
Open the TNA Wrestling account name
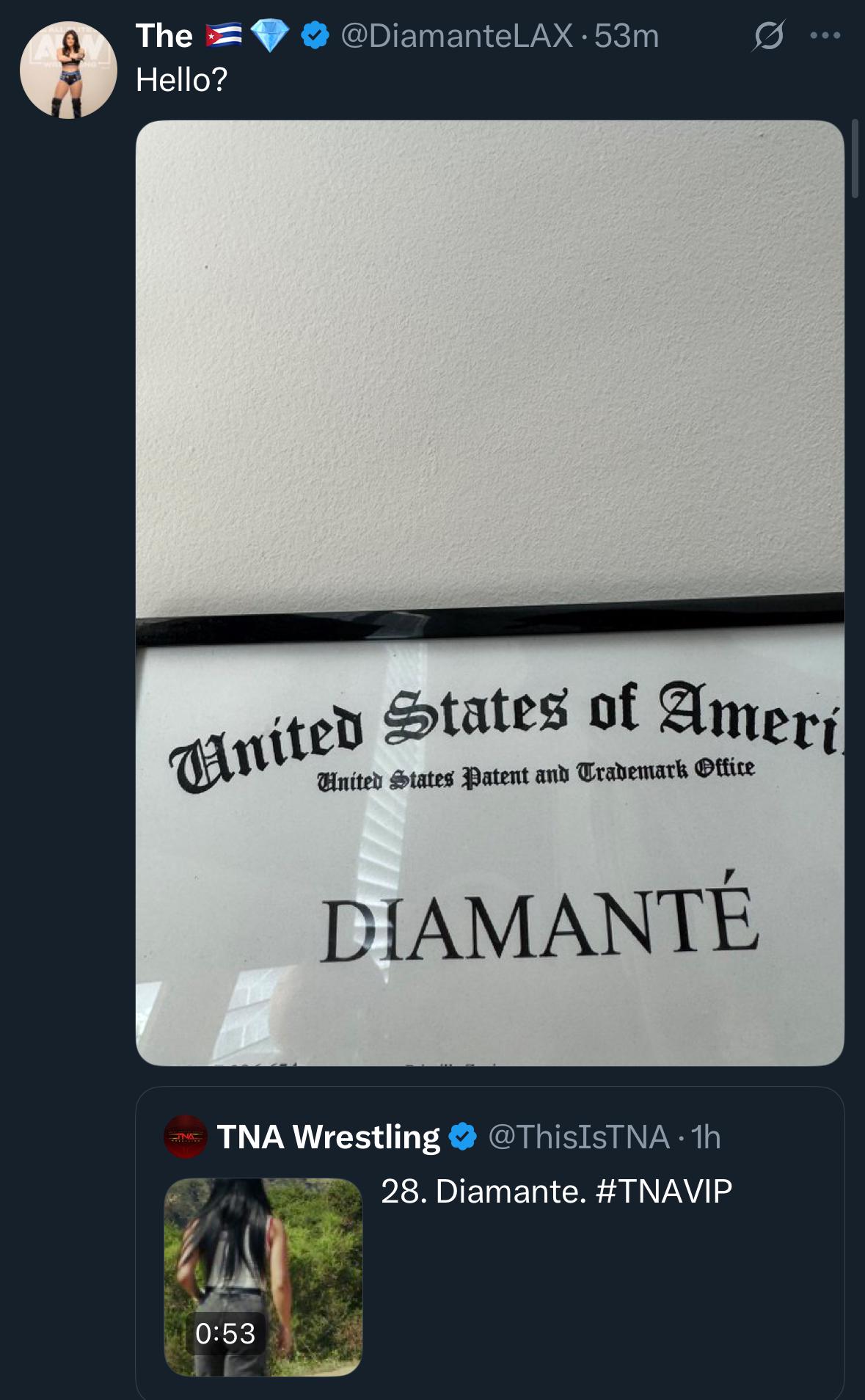pyautogui.click(x=328, y=1137)
